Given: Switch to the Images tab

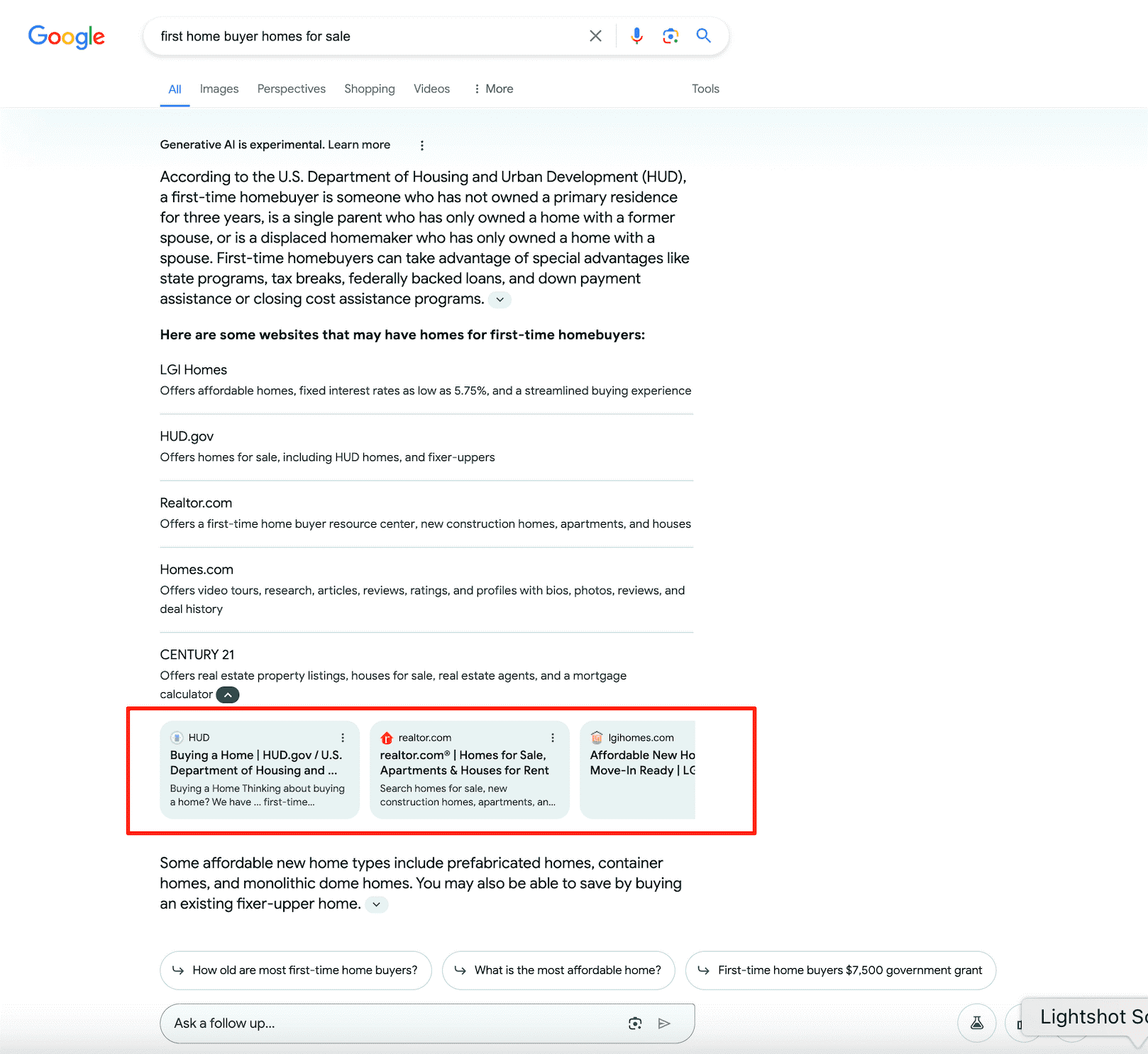Looking at the screenshot, I should click(x=219, y=89).
